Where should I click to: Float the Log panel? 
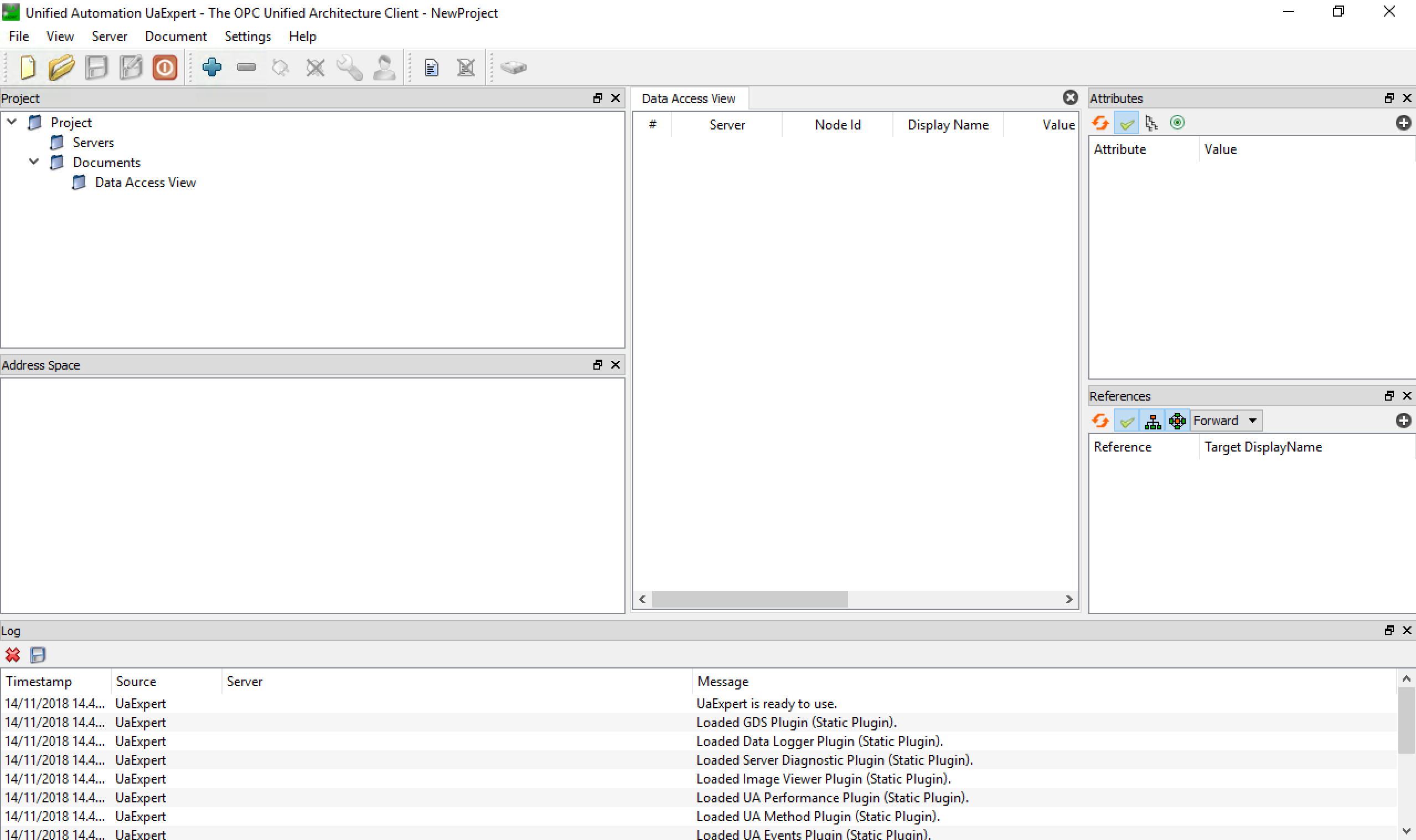[x=1389, y=630]
